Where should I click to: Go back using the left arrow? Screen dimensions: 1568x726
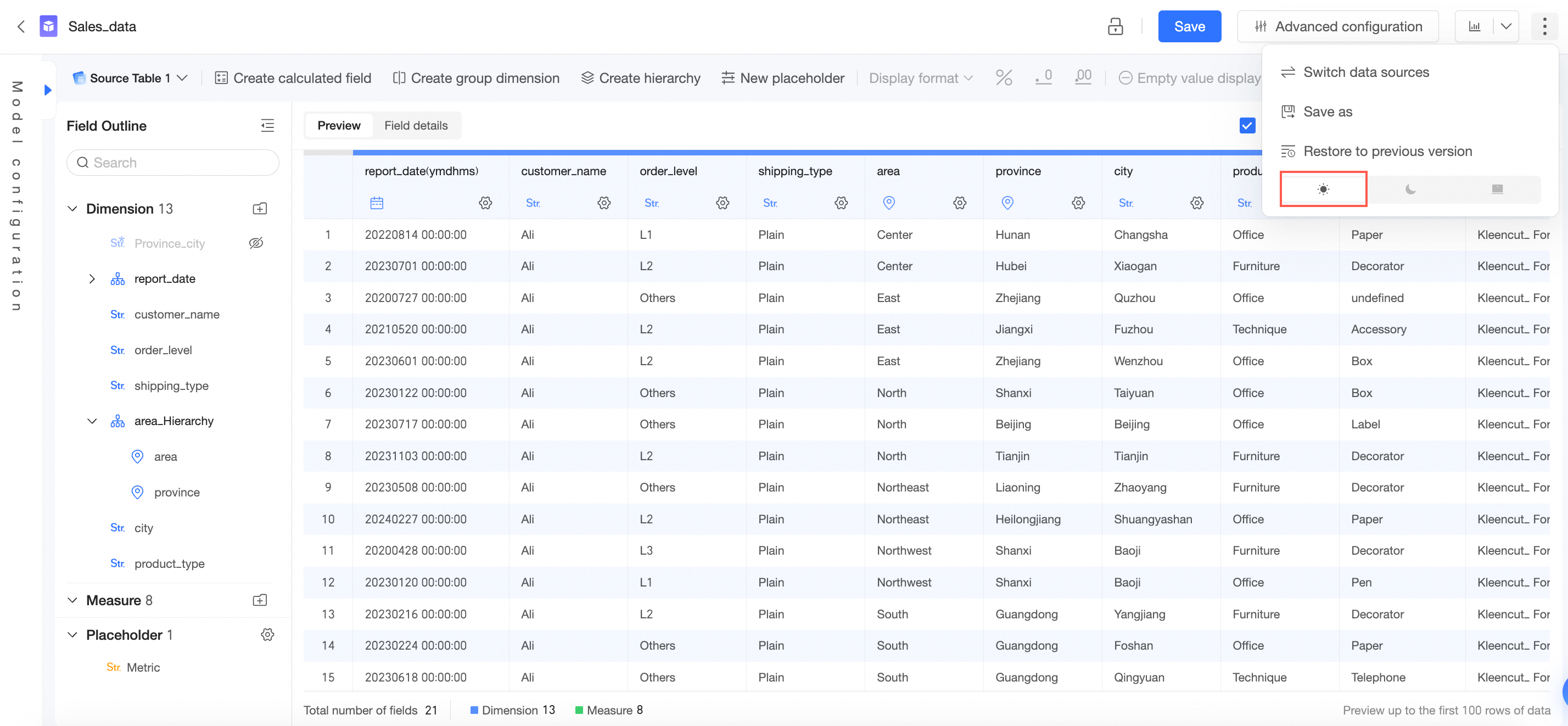tap(21, 26)
